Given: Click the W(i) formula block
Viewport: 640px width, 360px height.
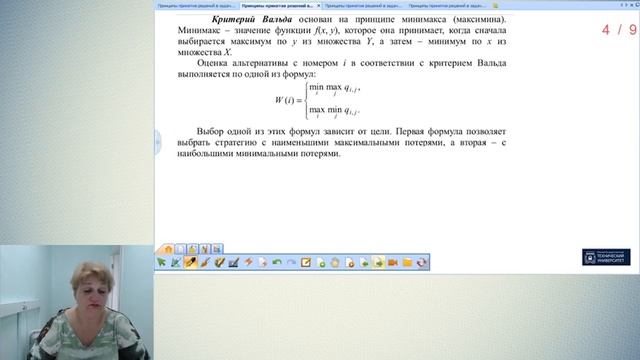Looking at the screenshot, I should 318,100.
